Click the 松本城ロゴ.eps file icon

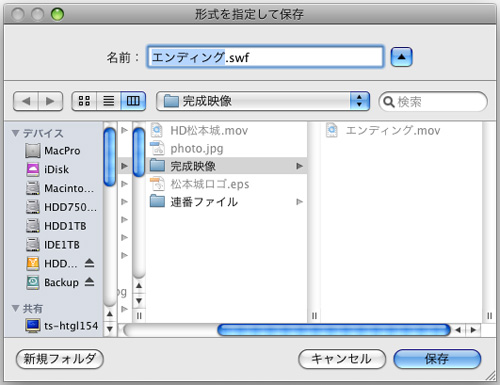click(157, 184)
